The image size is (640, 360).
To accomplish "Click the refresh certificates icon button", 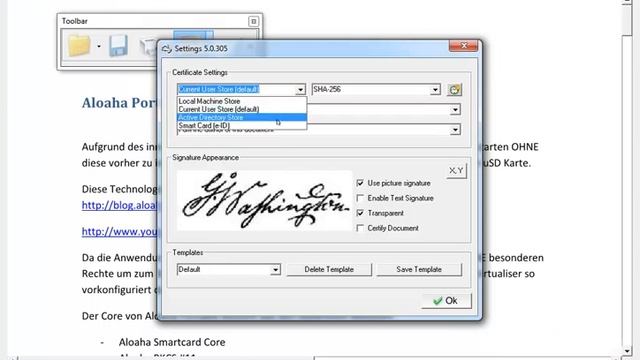I will pos(454,90).
